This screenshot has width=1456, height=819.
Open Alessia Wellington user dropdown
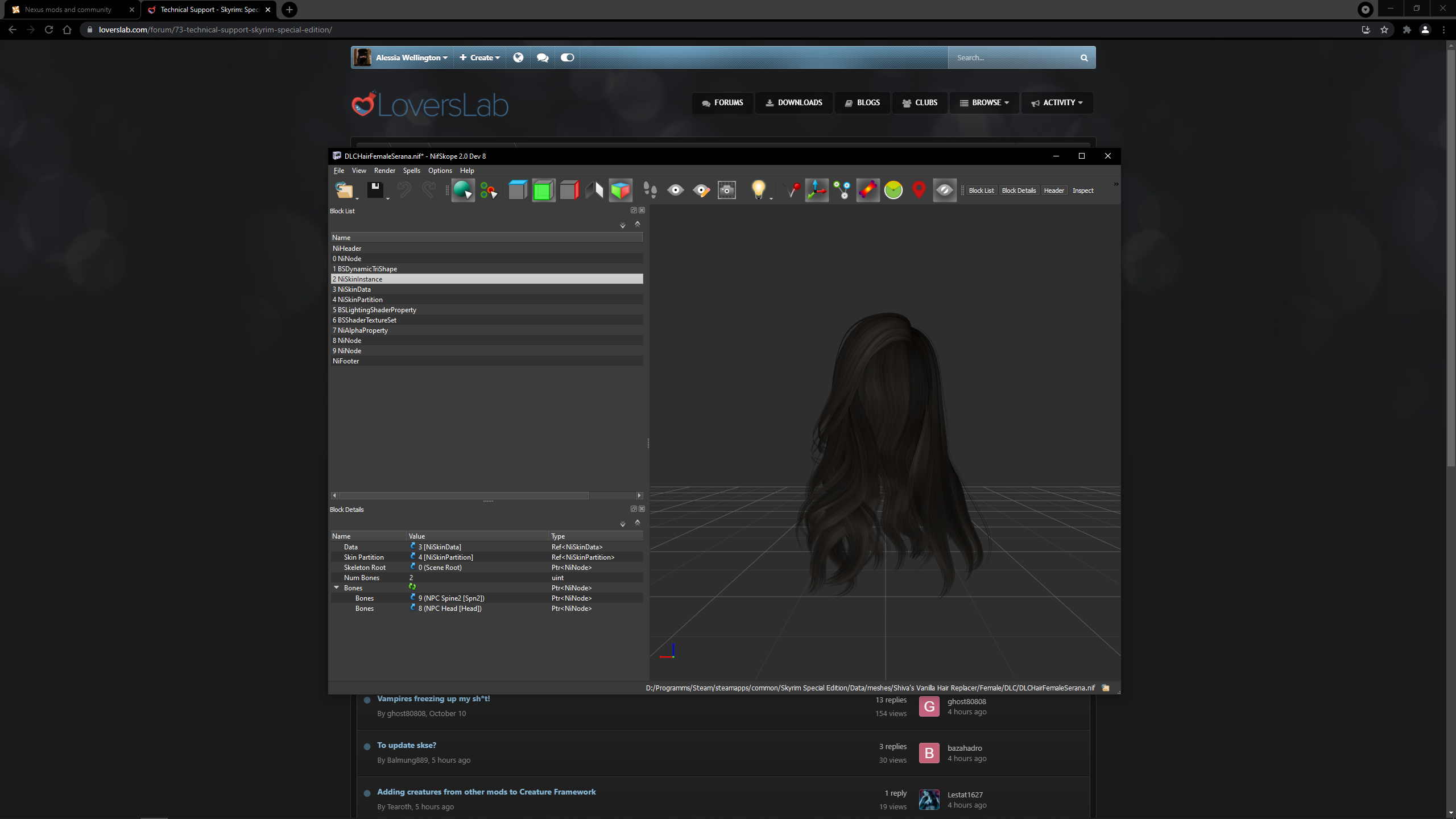(411, 57)
